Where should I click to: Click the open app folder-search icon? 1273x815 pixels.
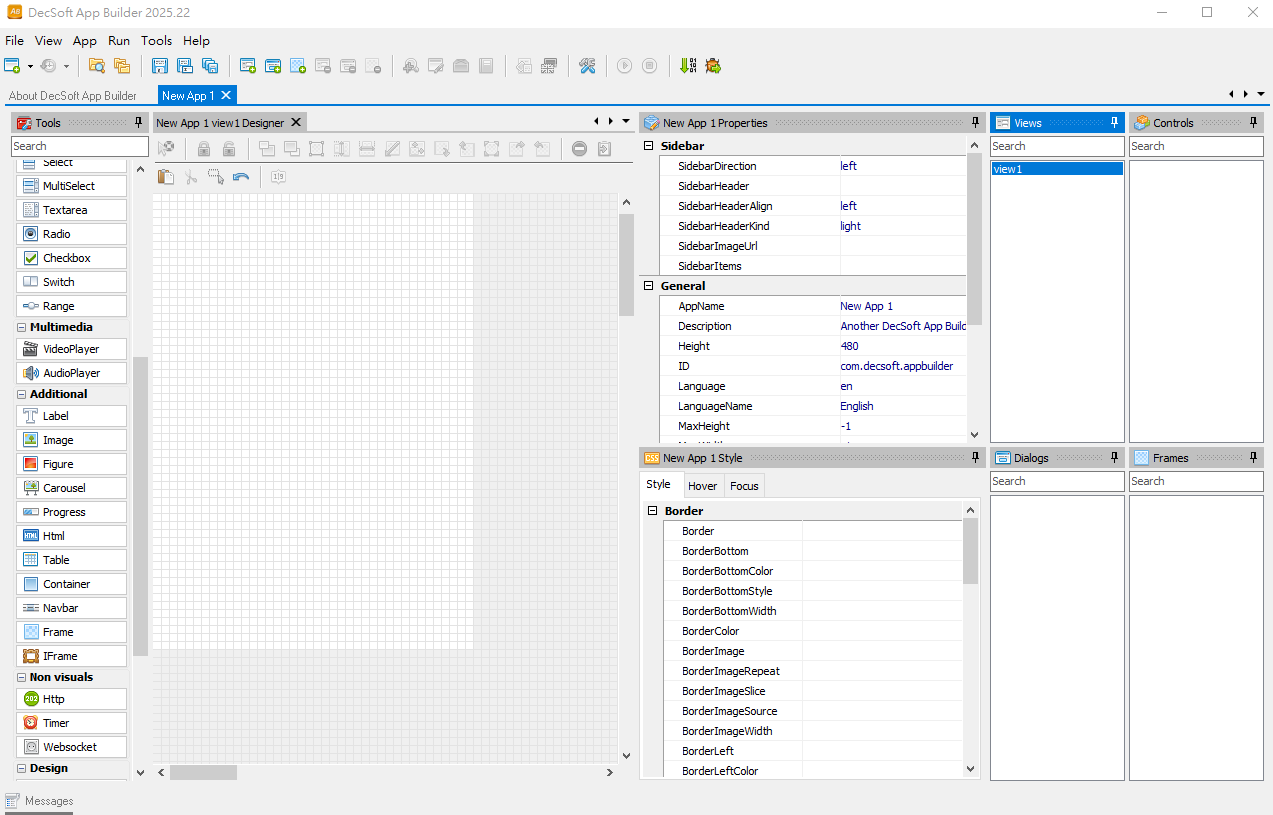tap(97, 66)
